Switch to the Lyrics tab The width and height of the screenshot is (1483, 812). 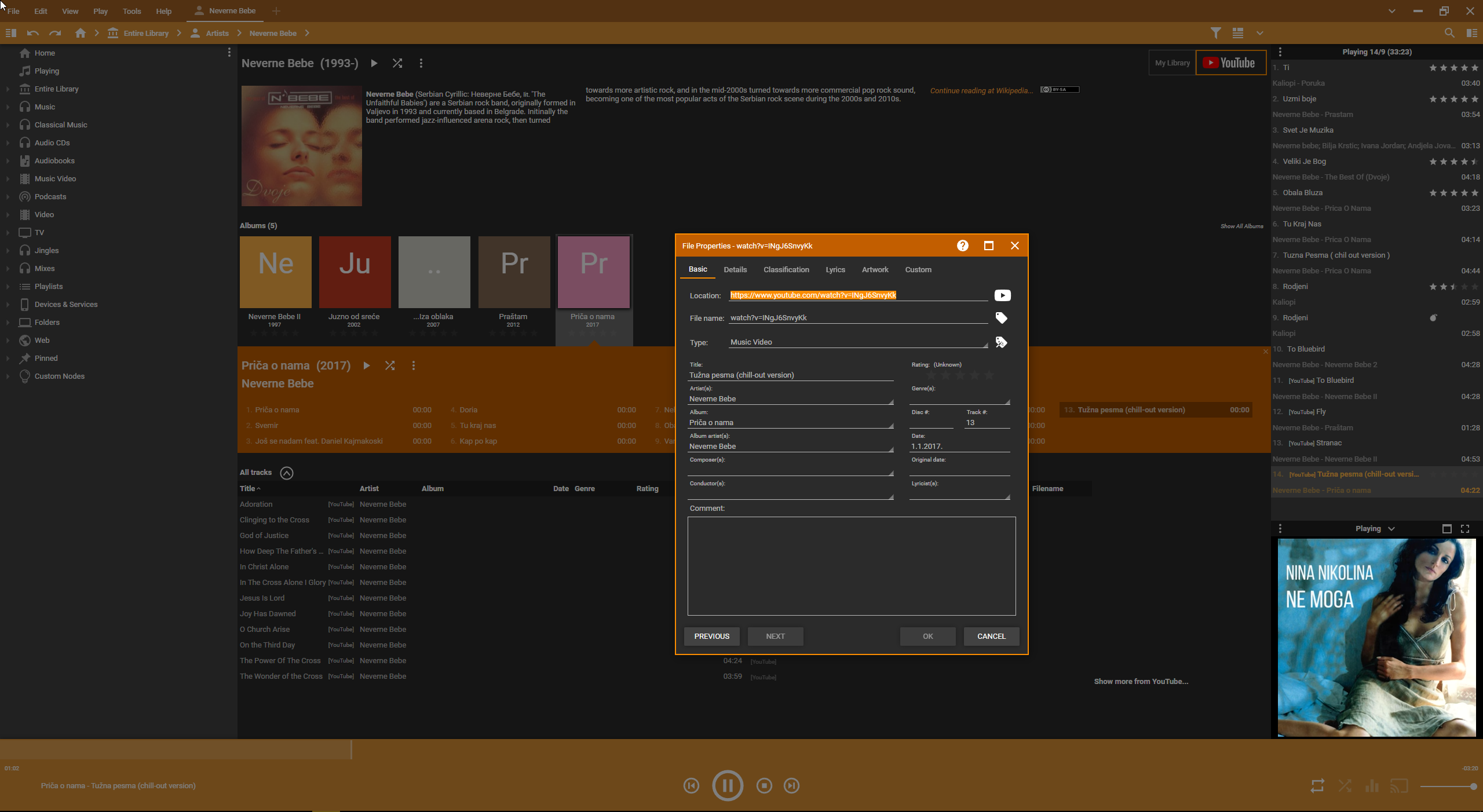835,269
